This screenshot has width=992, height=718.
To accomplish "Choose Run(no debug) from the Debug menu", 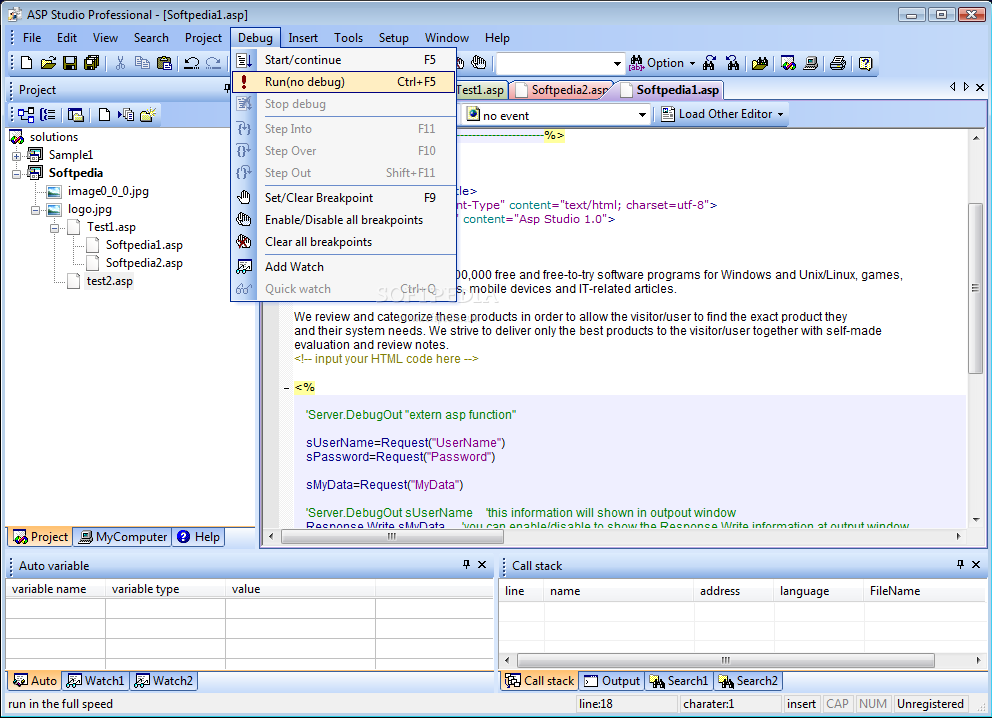I will 344,82.
